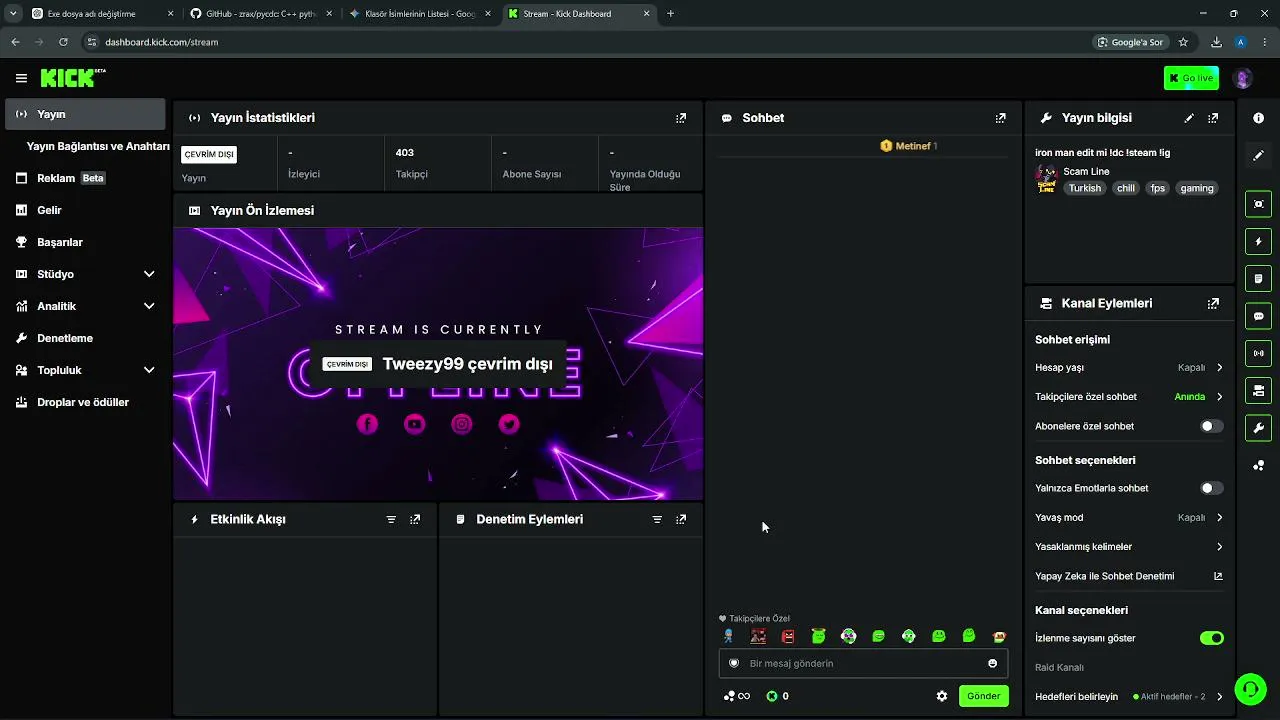Expand the Topluluk section chevron

point(149,370)
